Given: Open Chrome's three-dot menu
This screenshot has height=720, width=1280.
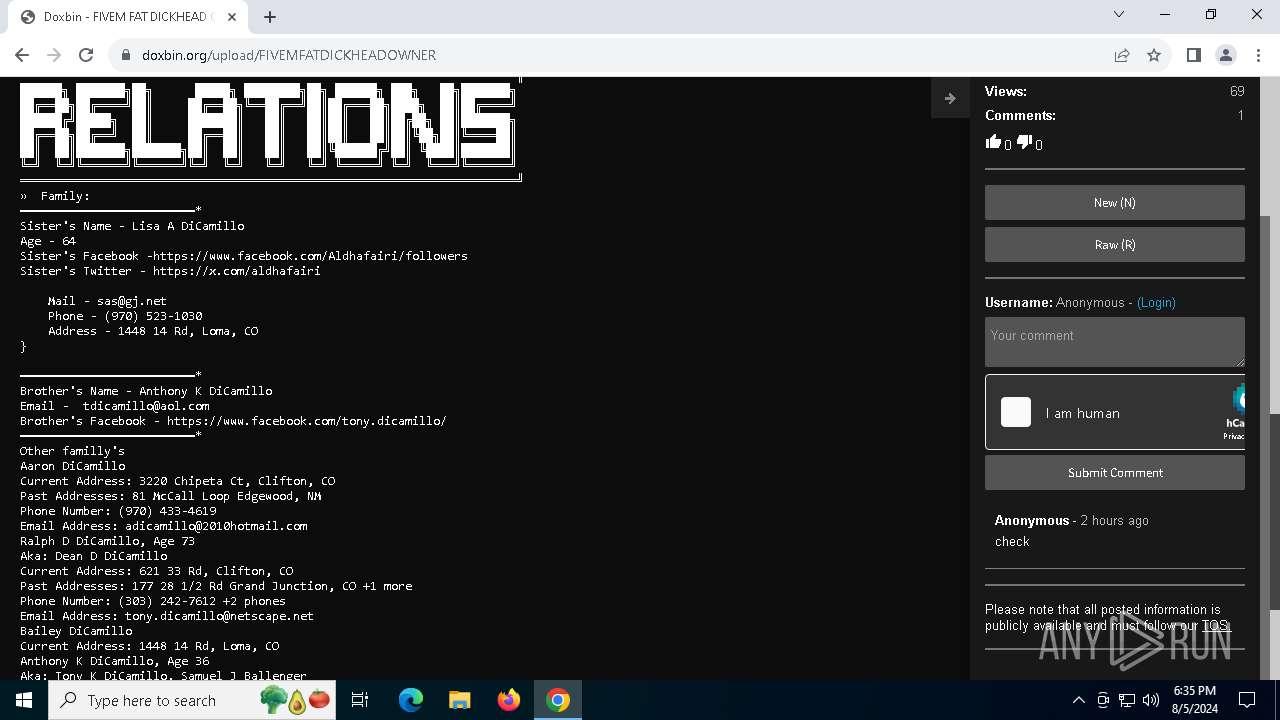Looking at the screenshot, I should pos(1258,55).
